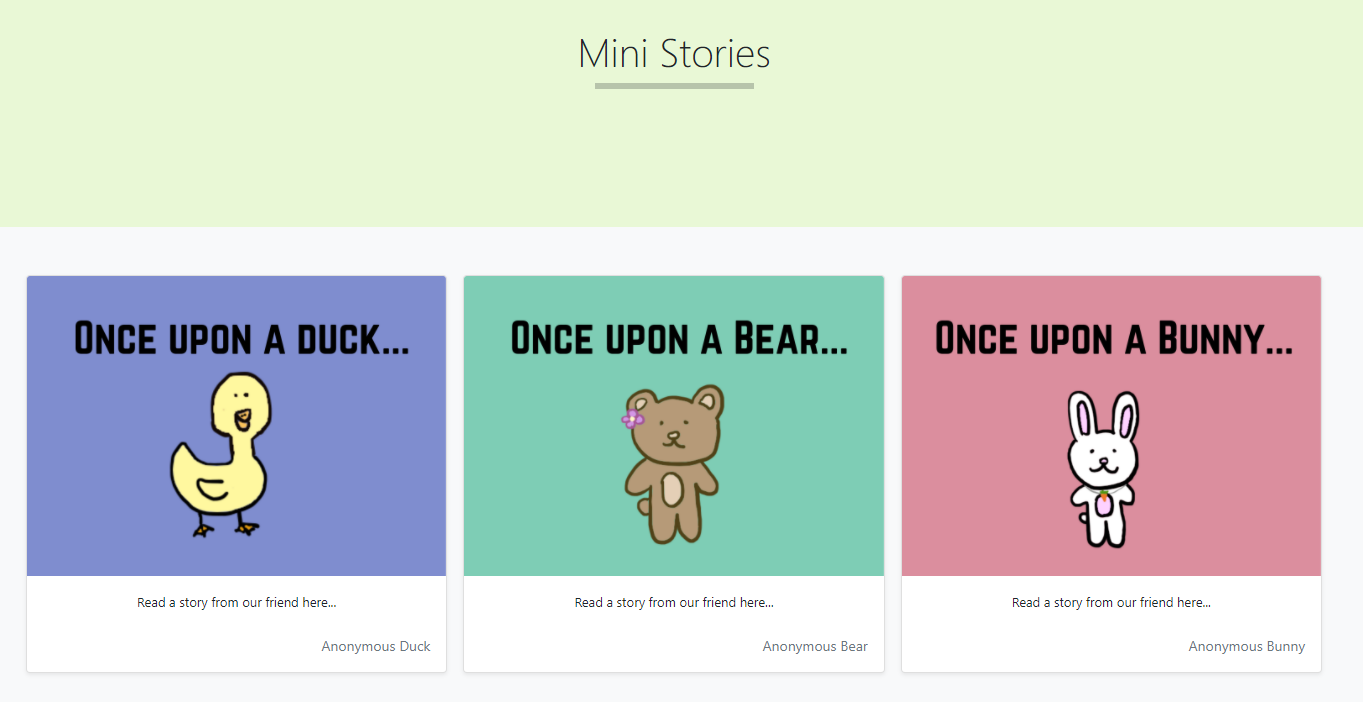
Task: Click the white bunny illustration
Action: [x=1102, y=469]
